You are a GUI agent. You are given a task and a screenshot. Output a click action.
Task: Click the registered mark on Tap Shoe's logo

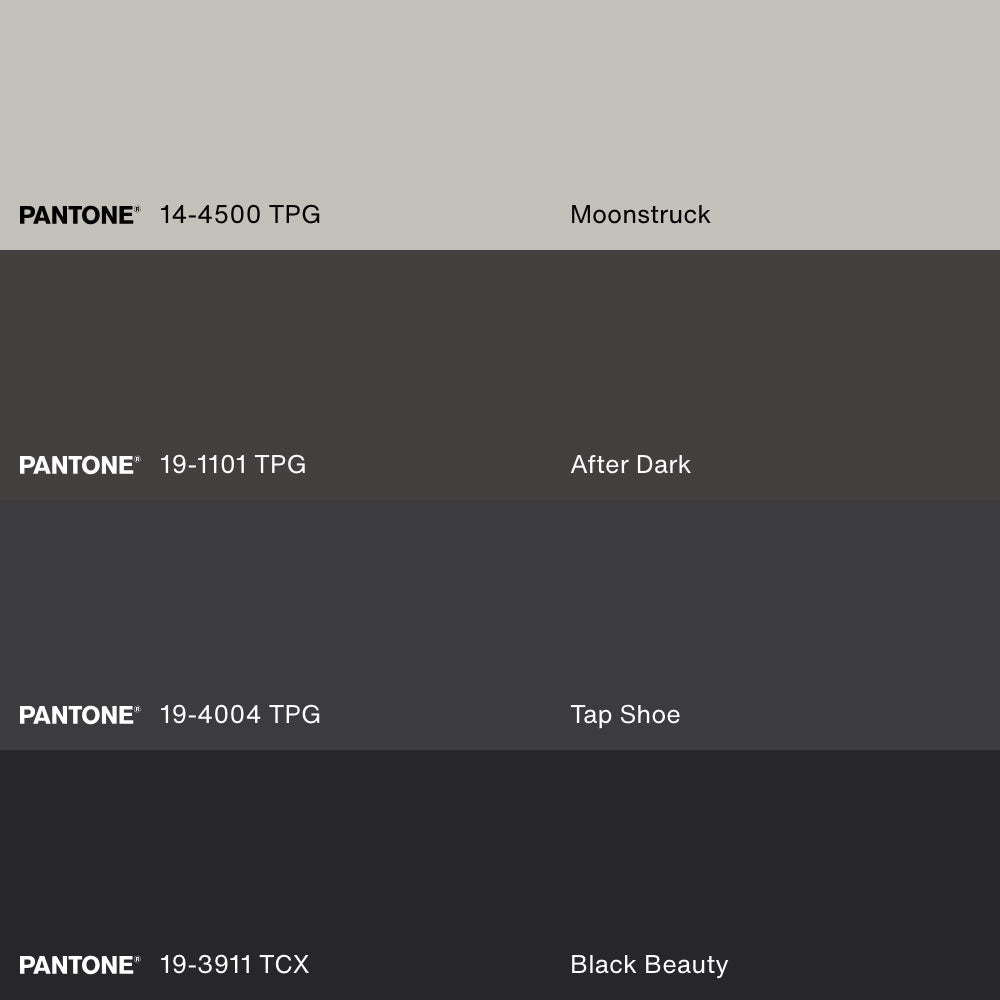(x=138, y=709)
